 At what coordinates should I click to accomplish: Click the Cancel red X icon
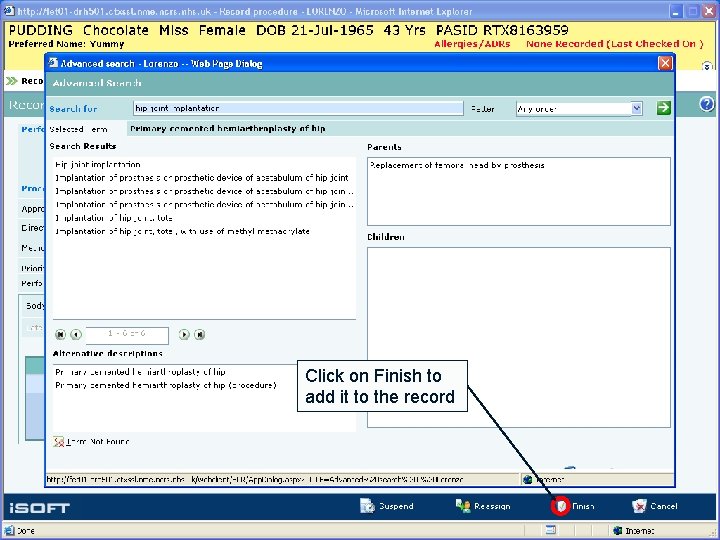pyautogui.click(x=639, y=506)
